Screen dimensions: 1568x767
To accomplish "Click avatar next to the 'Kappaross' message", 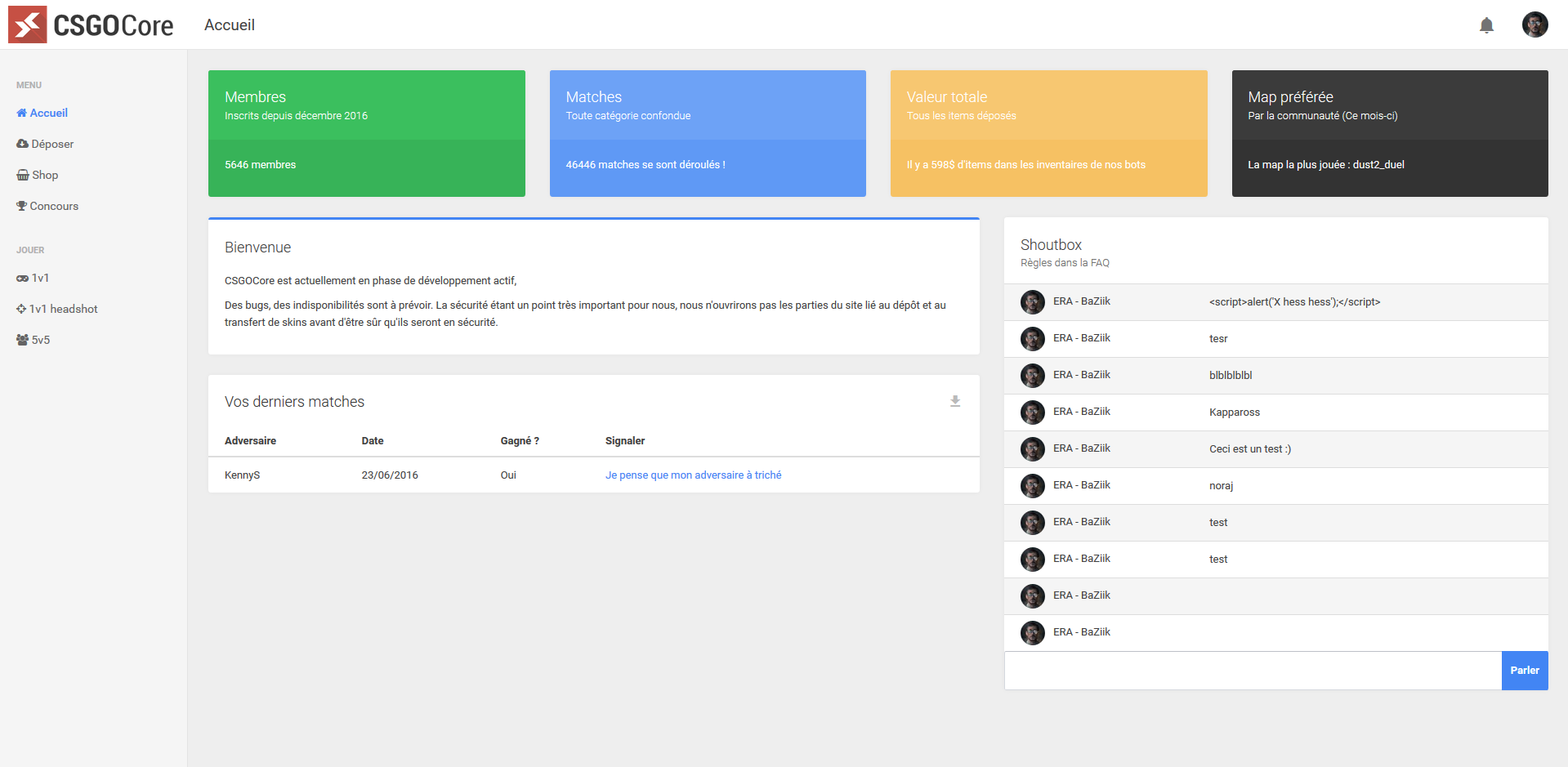I will point(1033,412).
